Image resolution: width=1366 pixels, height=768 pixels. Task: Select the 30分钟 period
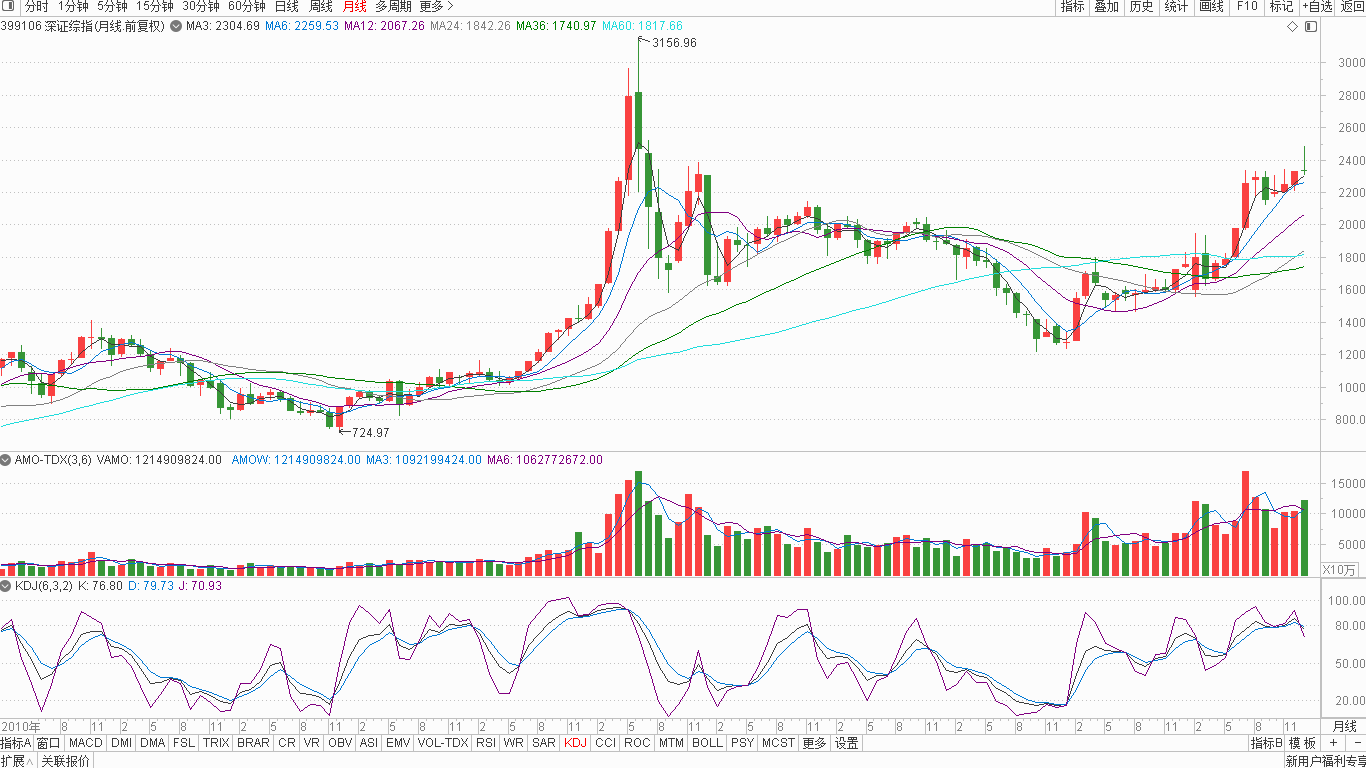[x=201, y=6]
